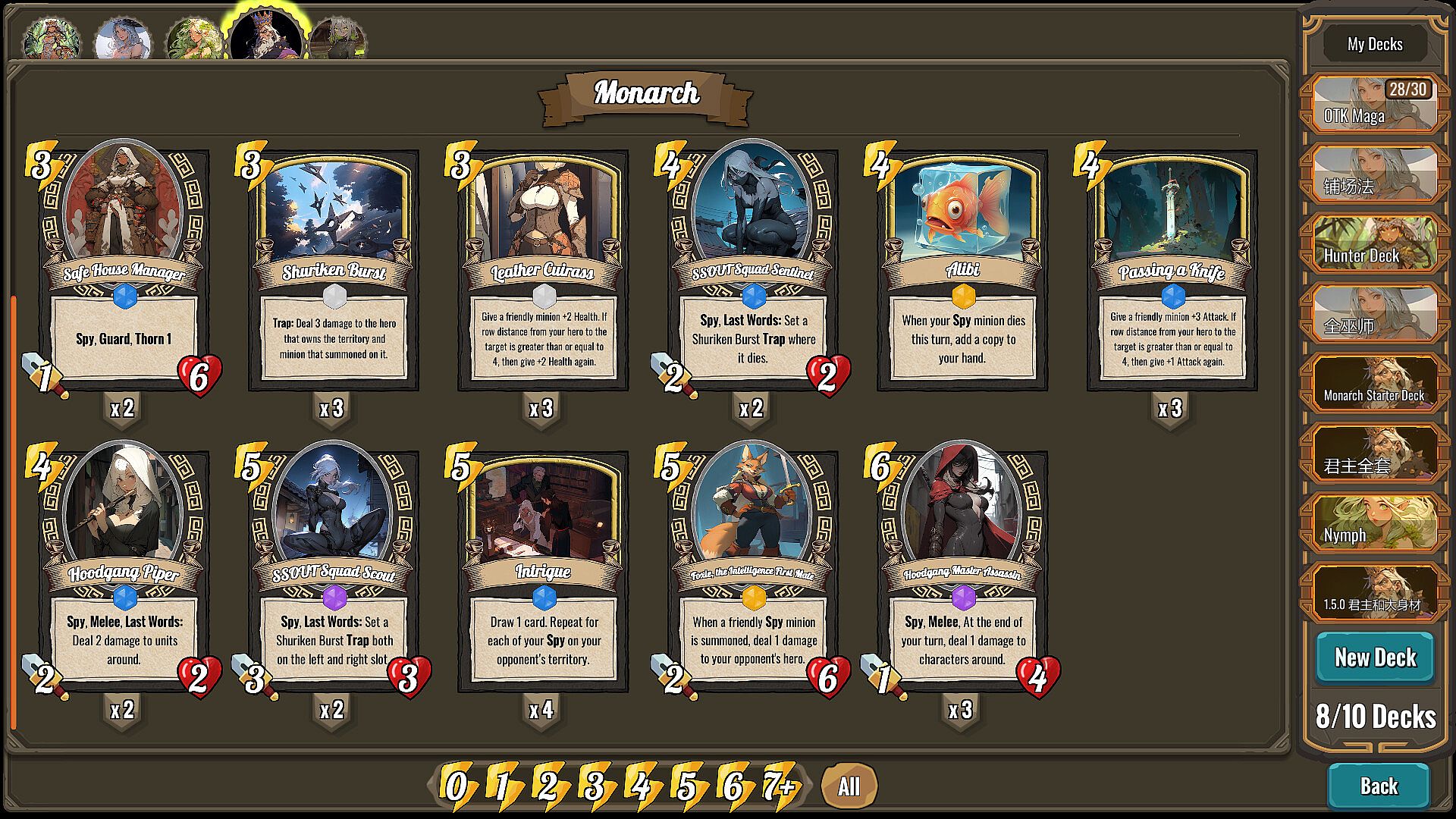Filter cards by mana cost 1
1456x819 pixels.
point(503,786)
